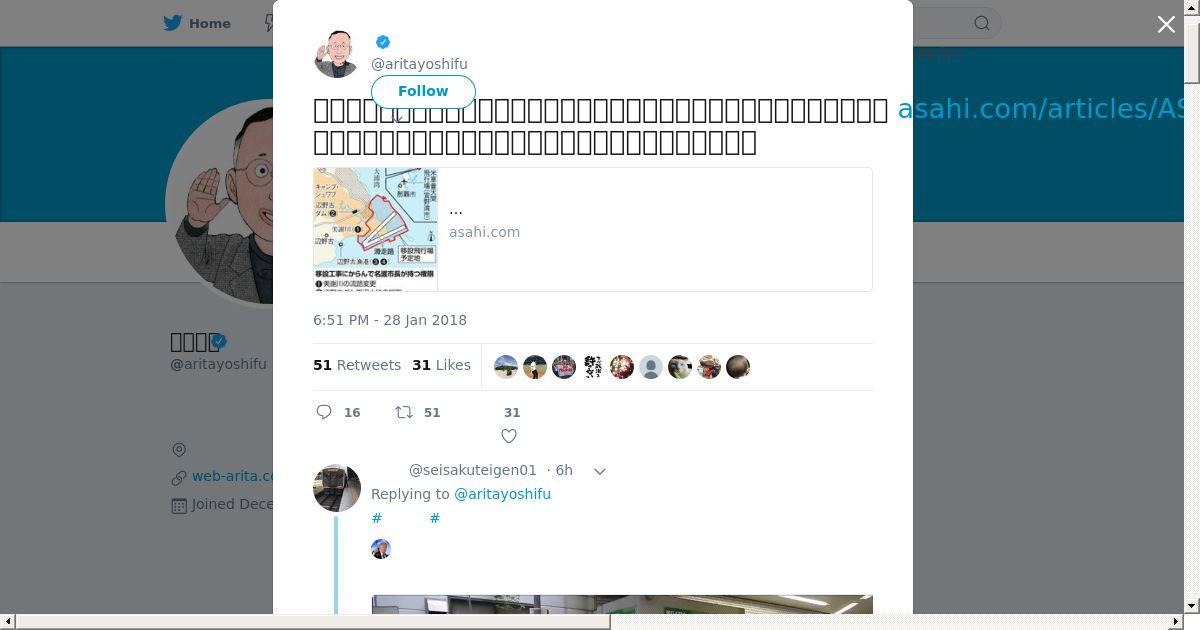The image size is (1200, 630).
Task: Click the web-arita profile website link
Action: pyautogui.click(x=232, y=476)
